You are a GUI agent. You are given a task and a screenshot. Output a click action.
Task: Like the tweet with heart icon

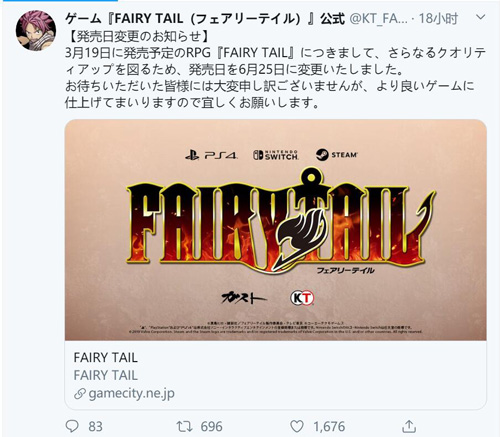click(x=297, y=426)
